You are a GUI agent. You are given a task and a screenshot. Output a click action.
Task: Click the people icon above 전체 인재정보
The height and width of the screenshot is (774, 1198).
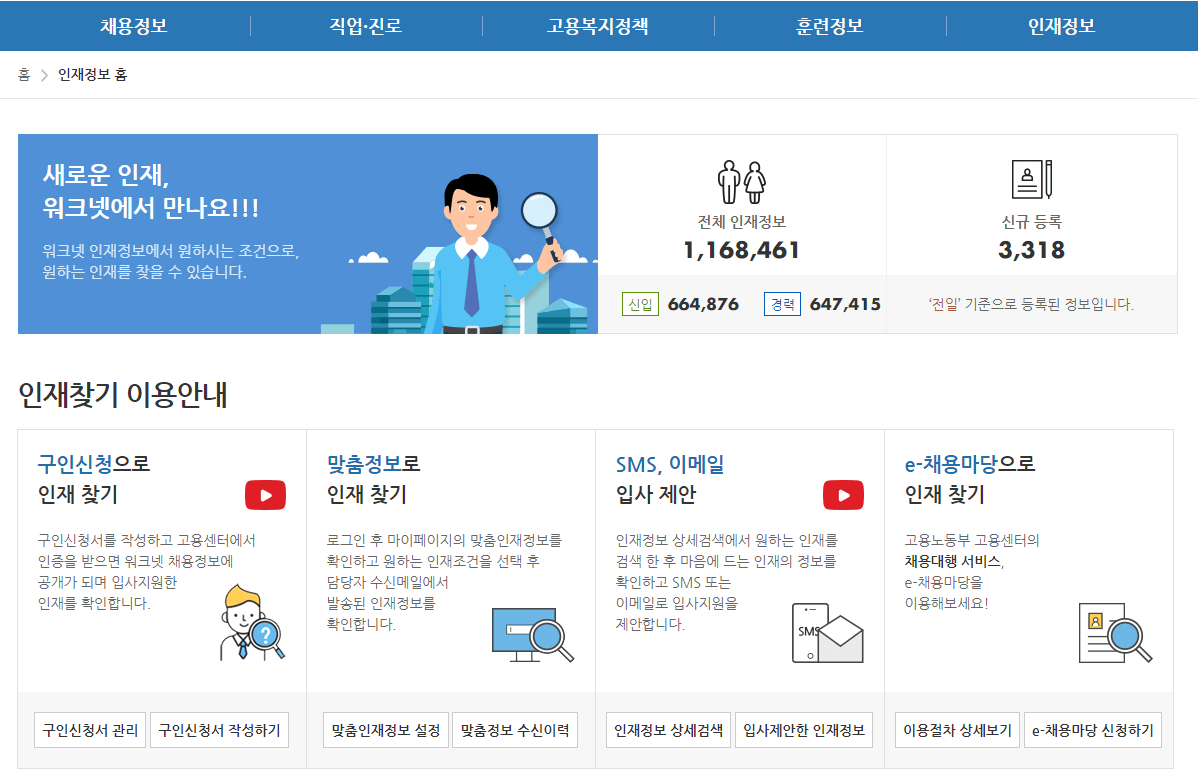point(741,182)
